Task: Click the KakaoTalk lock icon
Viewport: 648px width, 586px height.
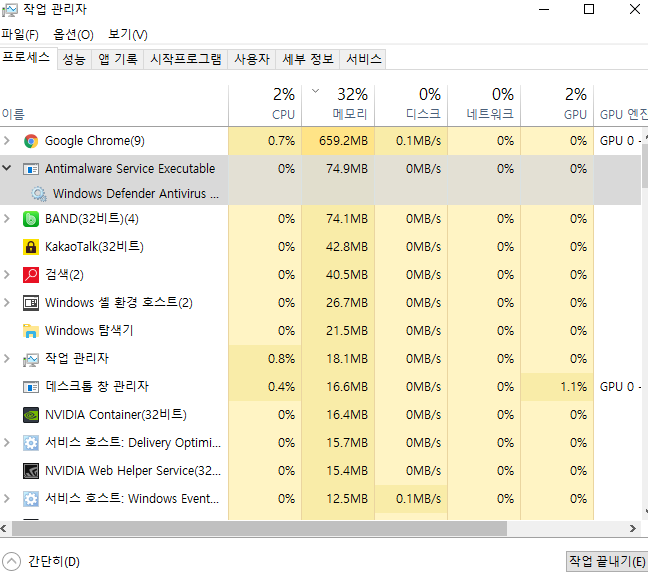Action: pos(31,247)
